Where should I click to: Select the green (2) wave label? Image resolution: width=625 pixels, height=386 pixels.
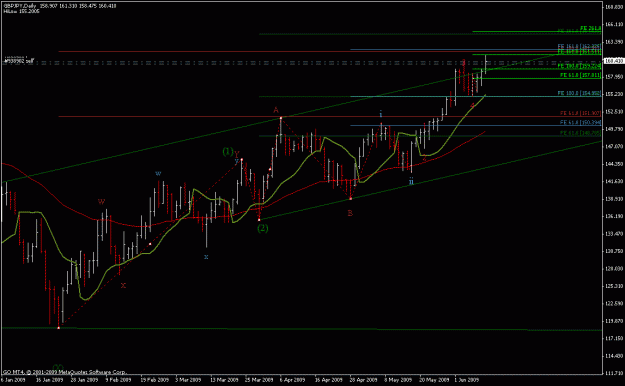click(x=262, y=228)
